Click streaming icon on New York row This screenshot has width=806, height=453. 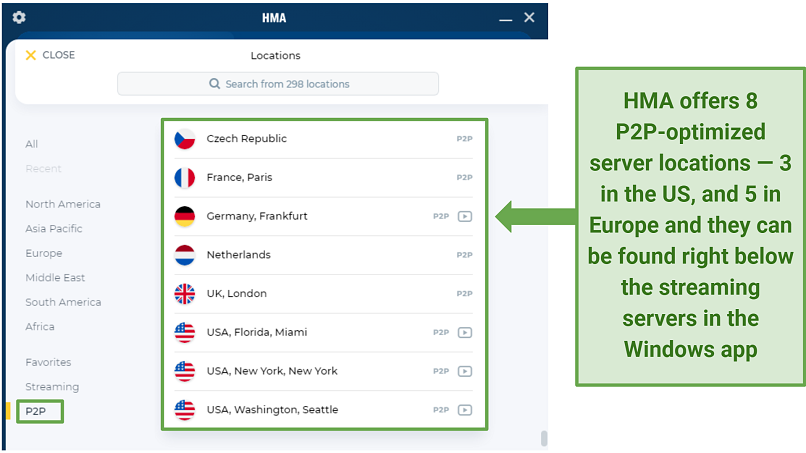point(465,371)
